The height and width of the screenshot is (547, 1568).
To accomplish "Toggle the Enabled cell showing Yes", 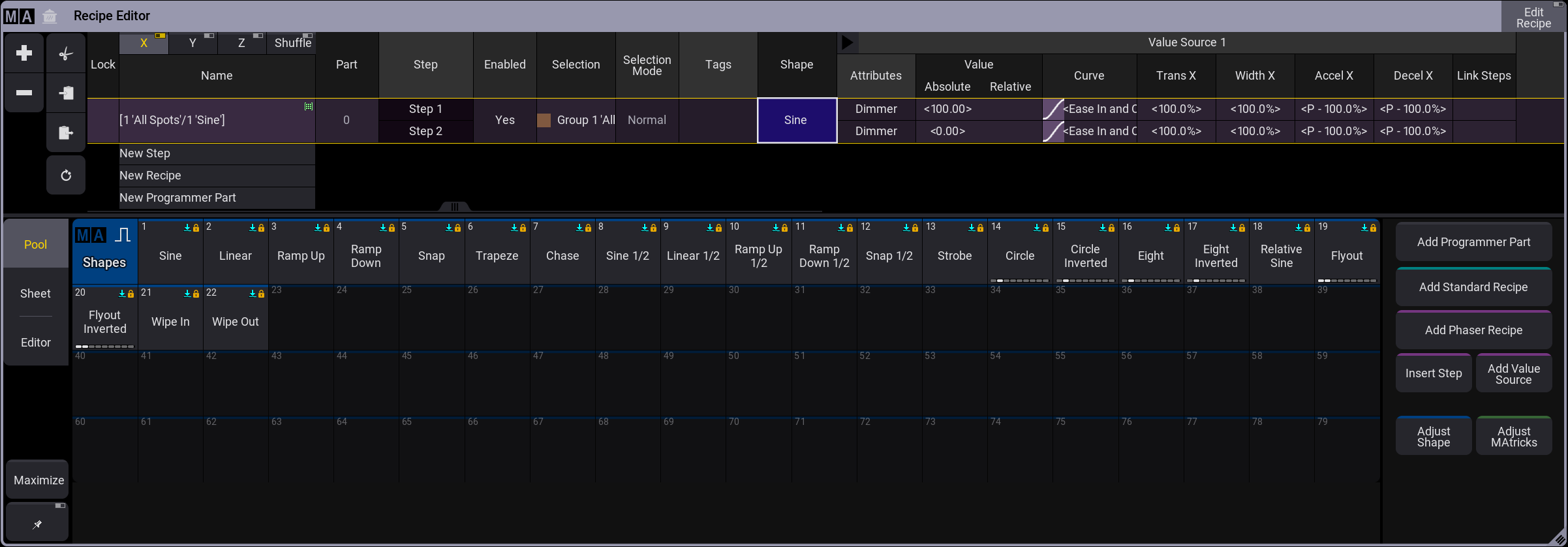I will point(505,120).
